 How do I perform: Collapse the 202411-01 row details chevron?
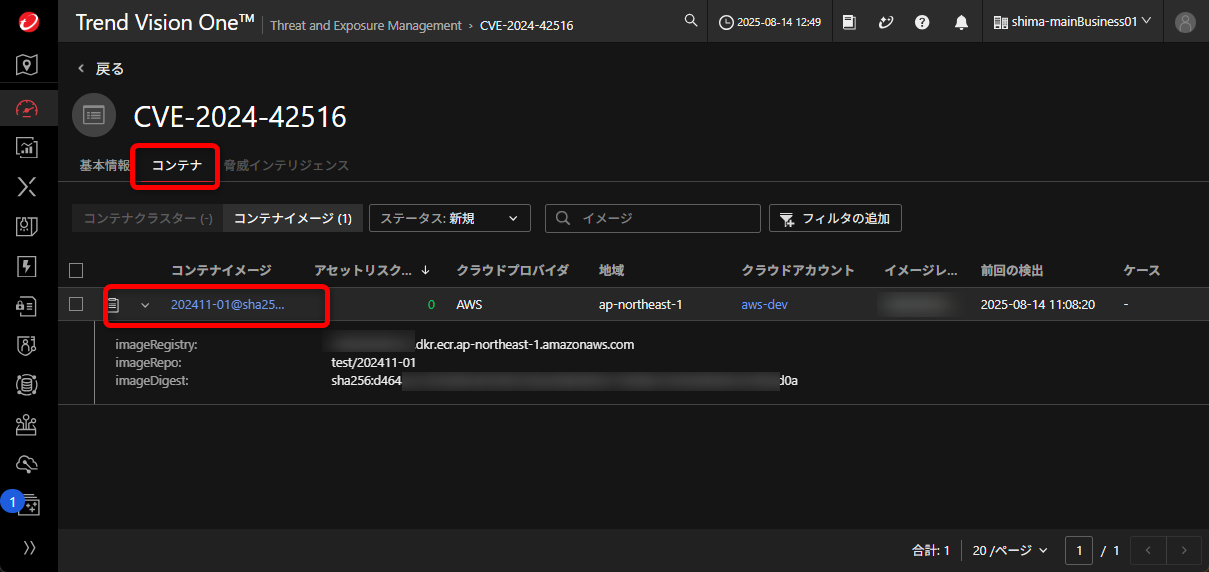(145, 305)
